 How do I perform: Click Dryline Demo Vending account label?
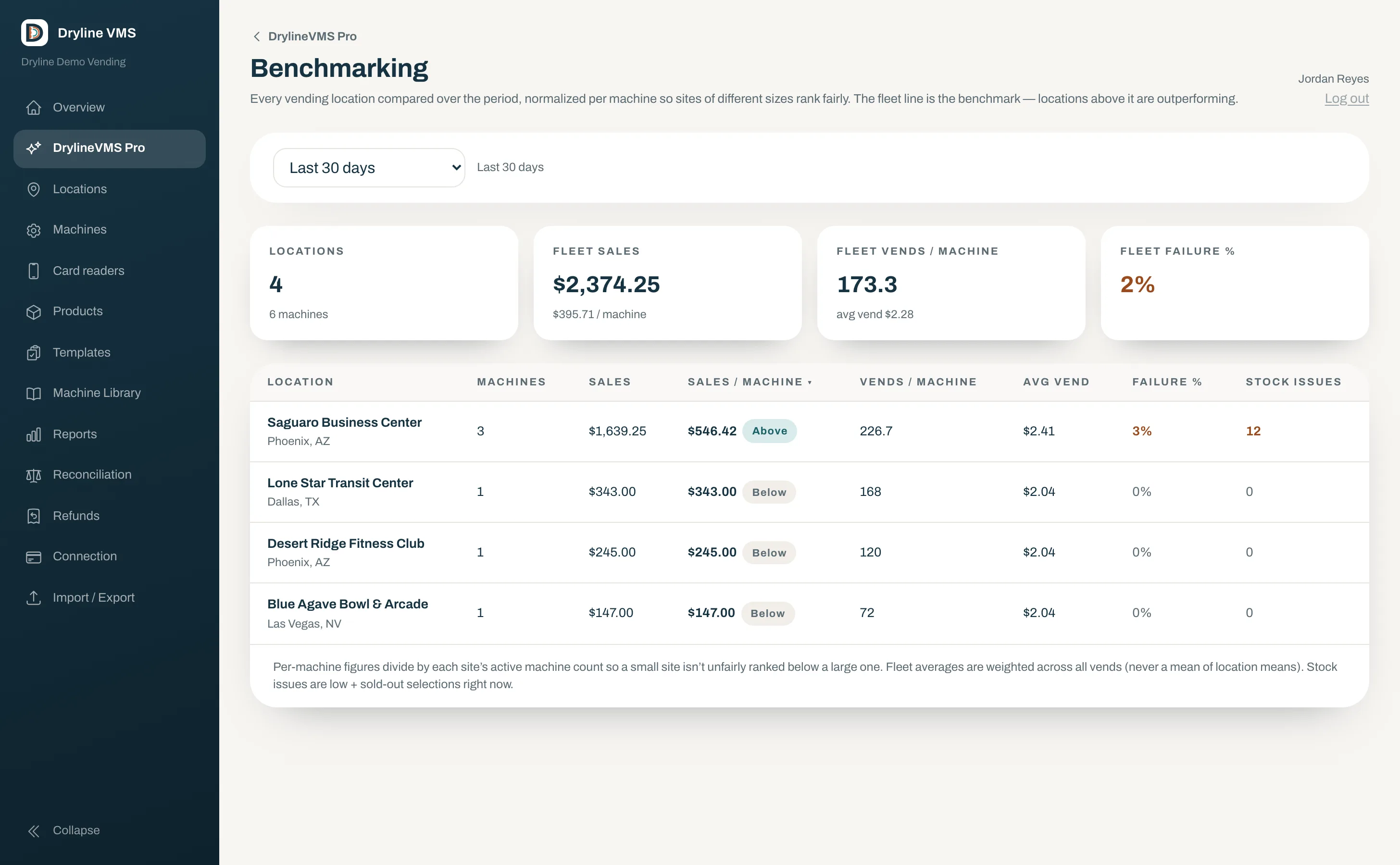(x=73, y=62)
